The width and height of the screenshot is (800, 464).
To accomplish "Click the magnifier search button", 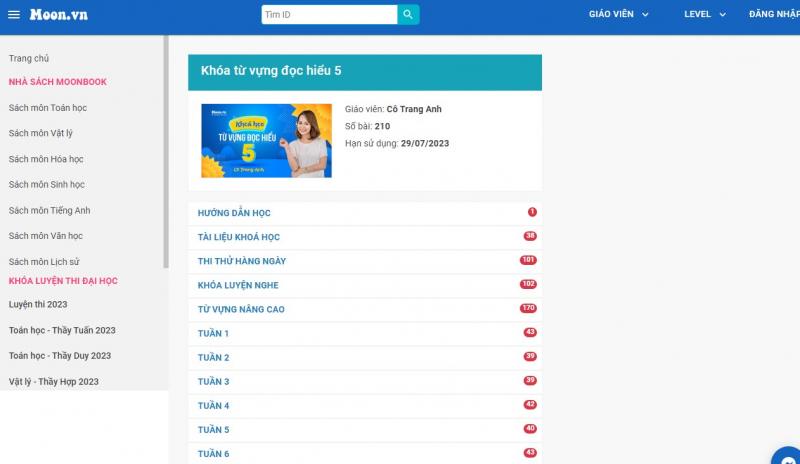I will click(408, 14).
